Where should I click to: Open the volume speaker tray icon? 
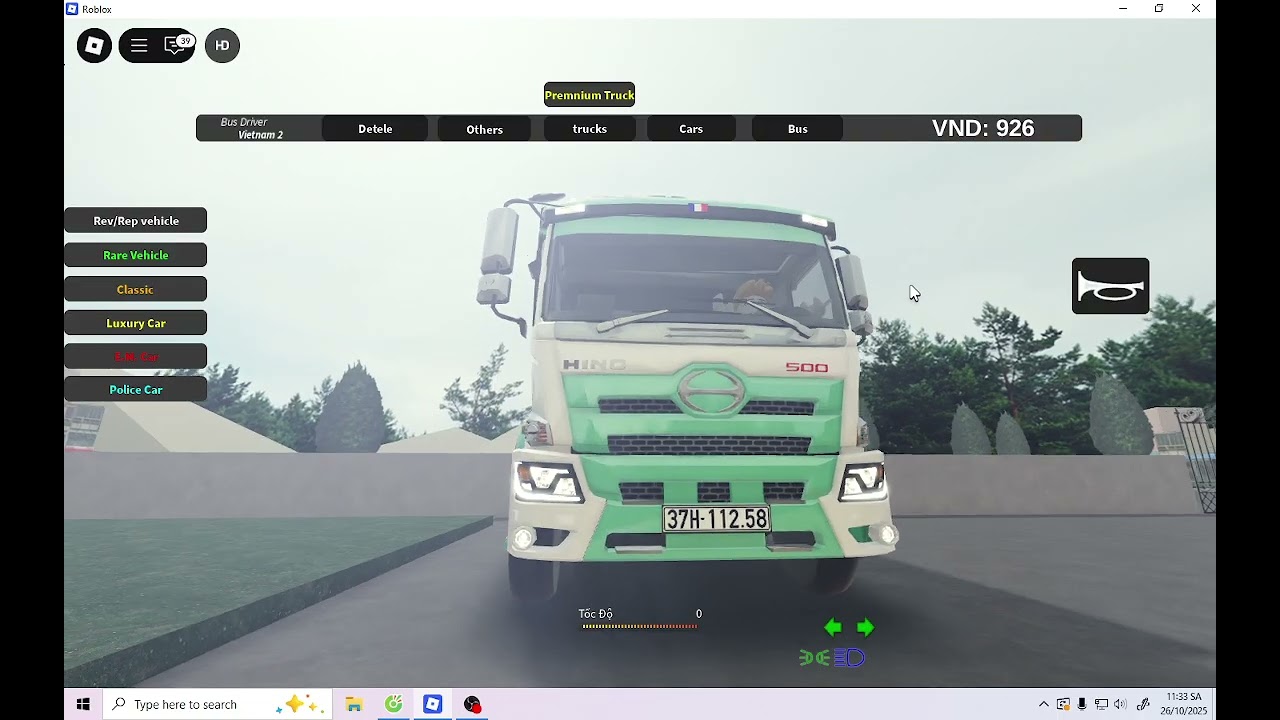click(1120, 704)
